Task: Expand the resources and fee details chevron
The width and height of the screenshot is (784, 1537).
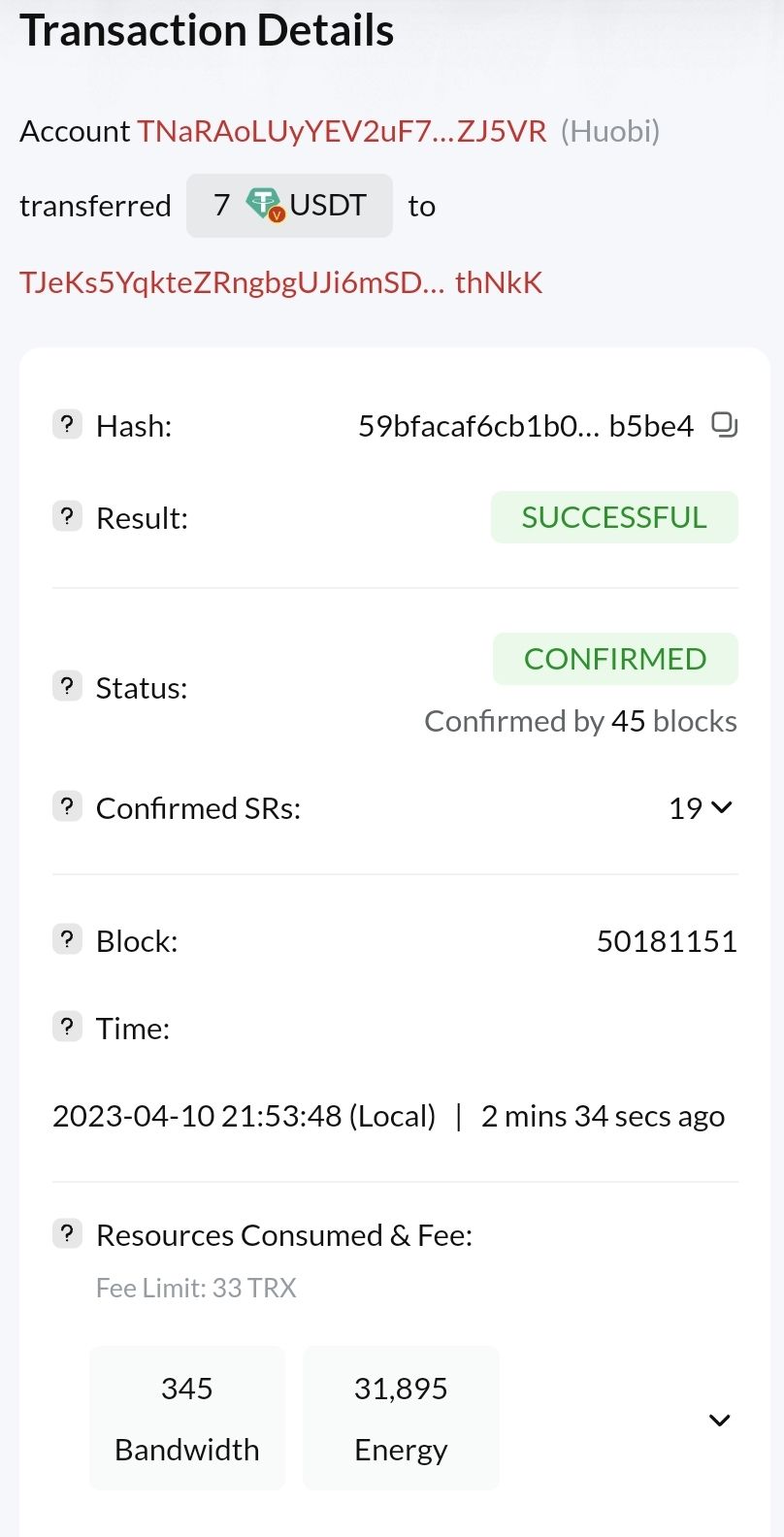Action: pyautogui.click(x=719, y=1421)
